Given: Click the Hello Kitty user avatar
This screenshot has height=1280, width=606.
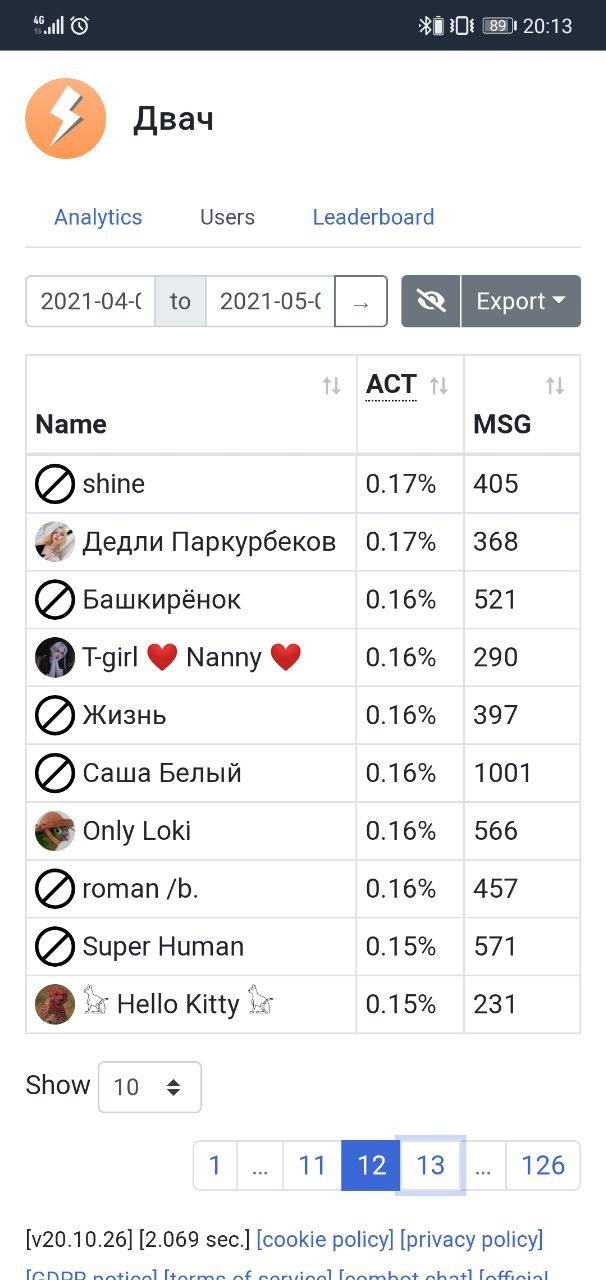Looking at the screenshot, I should click(x=55, y=1004).
